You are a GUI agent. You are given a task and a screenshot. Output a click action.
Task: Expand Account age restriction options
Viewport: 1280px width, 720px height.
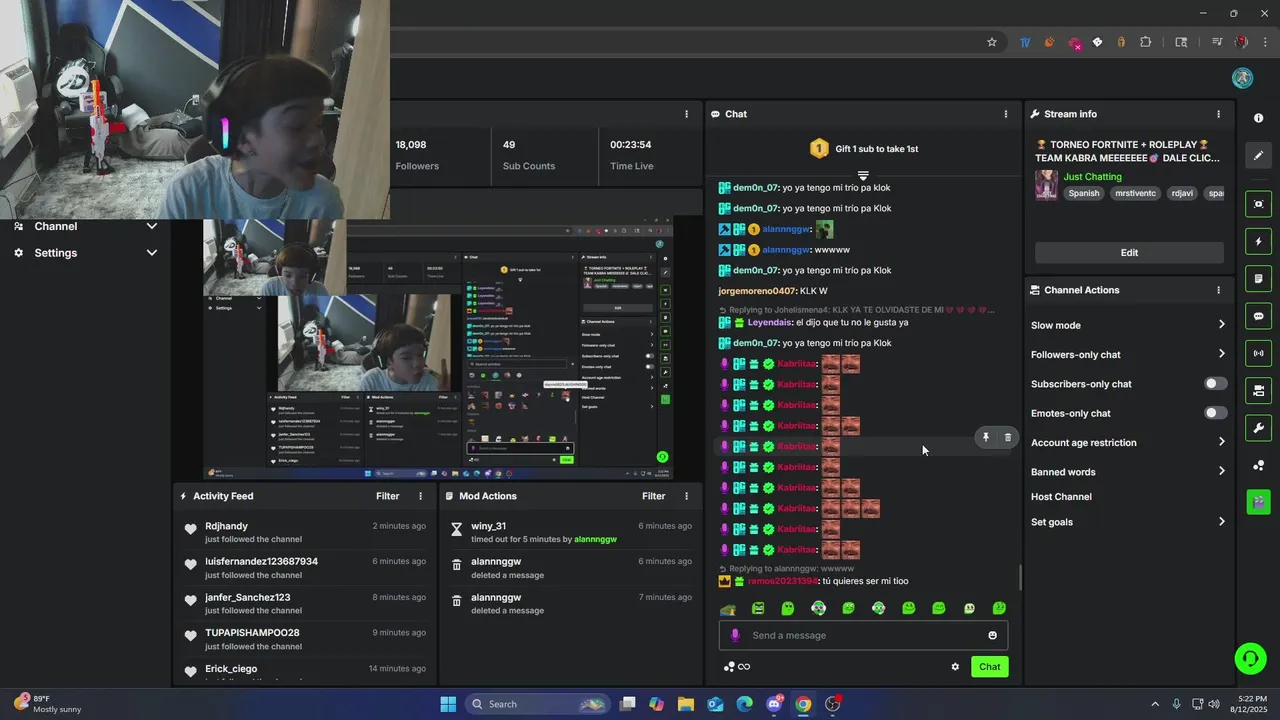pos(1221,442)
